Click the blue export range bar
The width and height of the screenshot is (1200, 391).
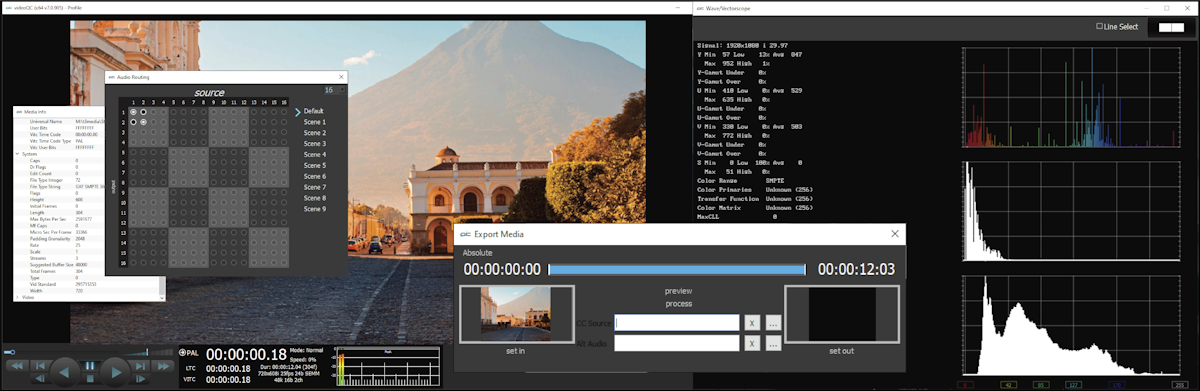[x=677, y=269]
